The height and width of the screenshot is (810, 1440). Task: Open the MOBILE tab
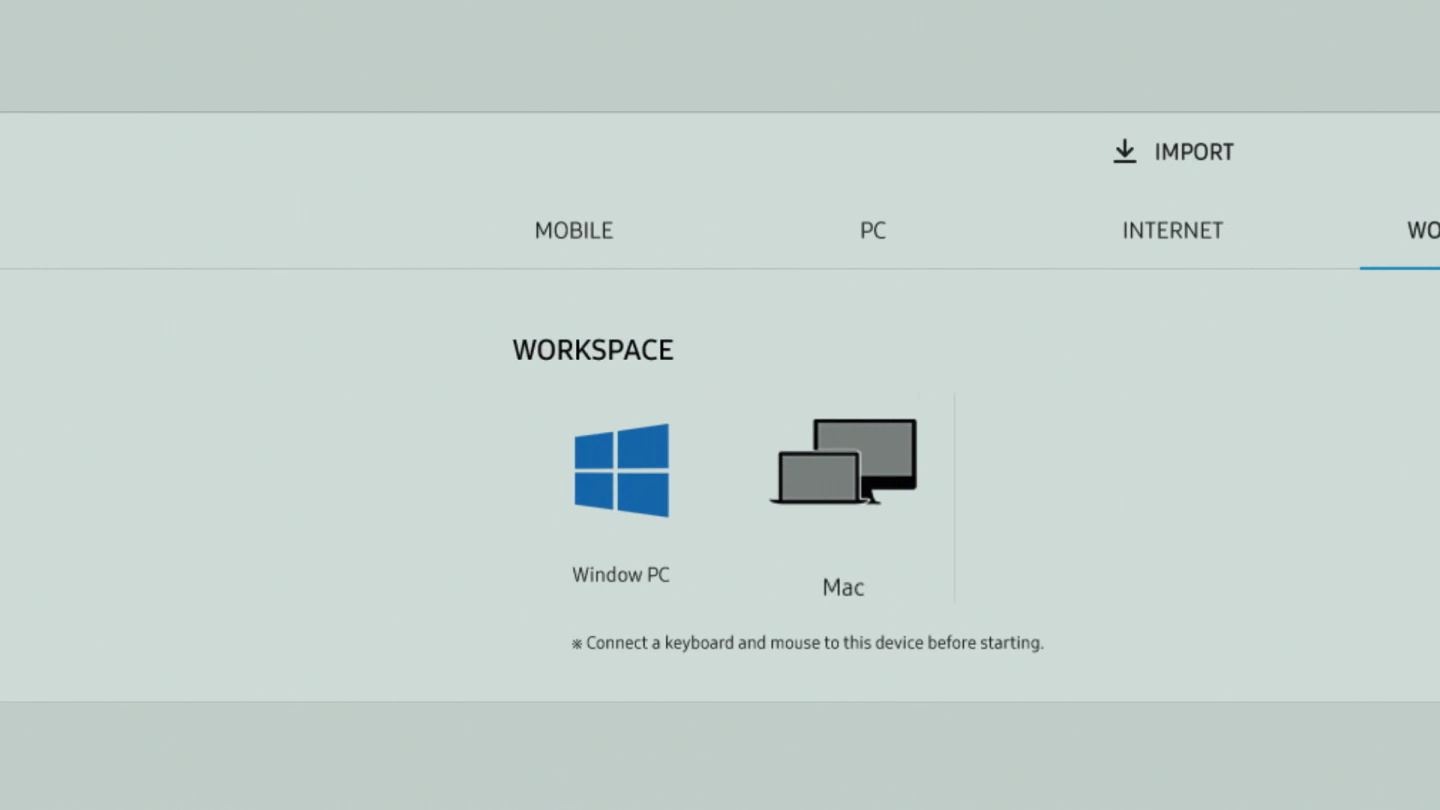point(573,230)
